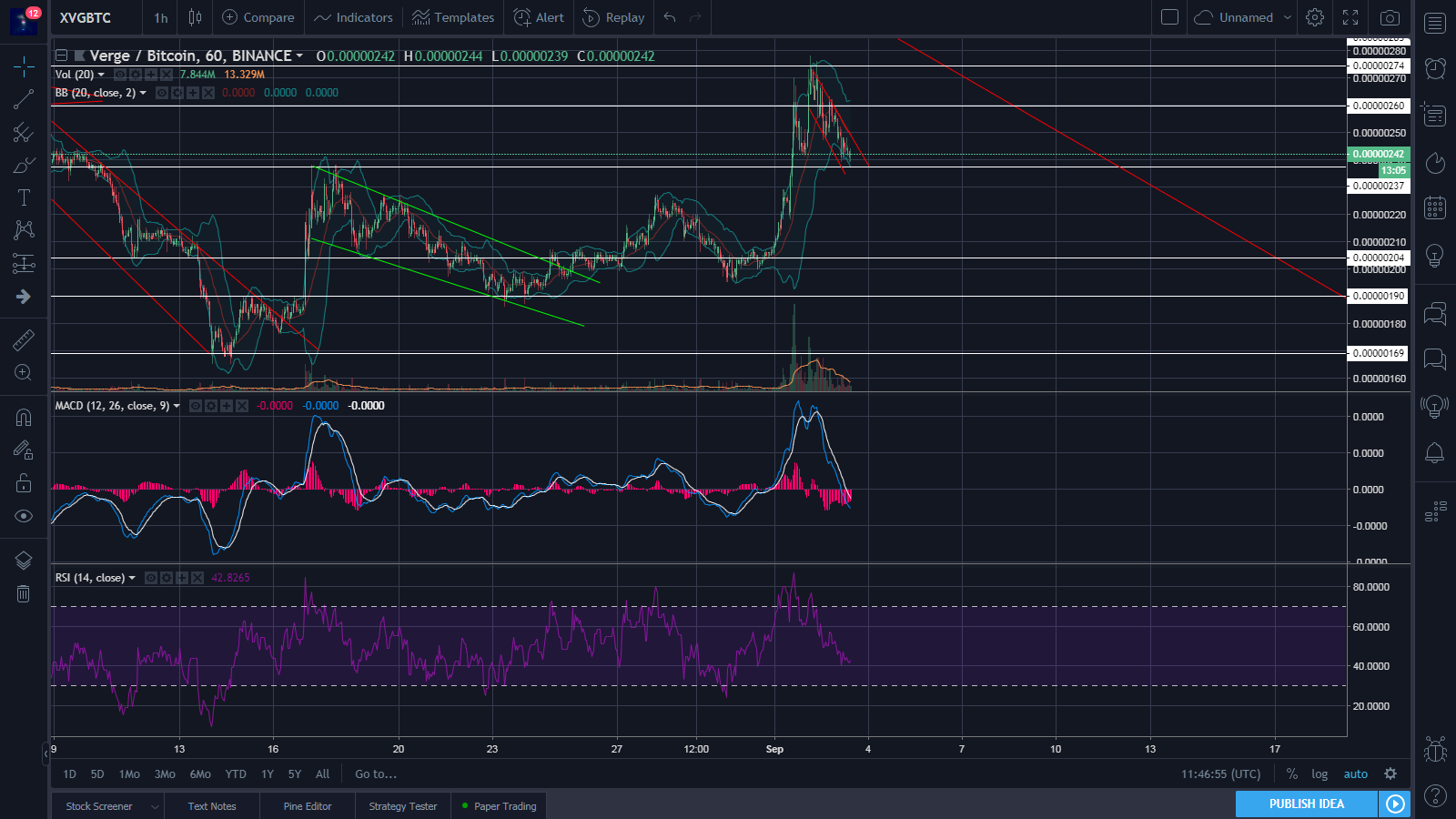
Task: Start bar Replay mode
Action: [x=613, y=17]
